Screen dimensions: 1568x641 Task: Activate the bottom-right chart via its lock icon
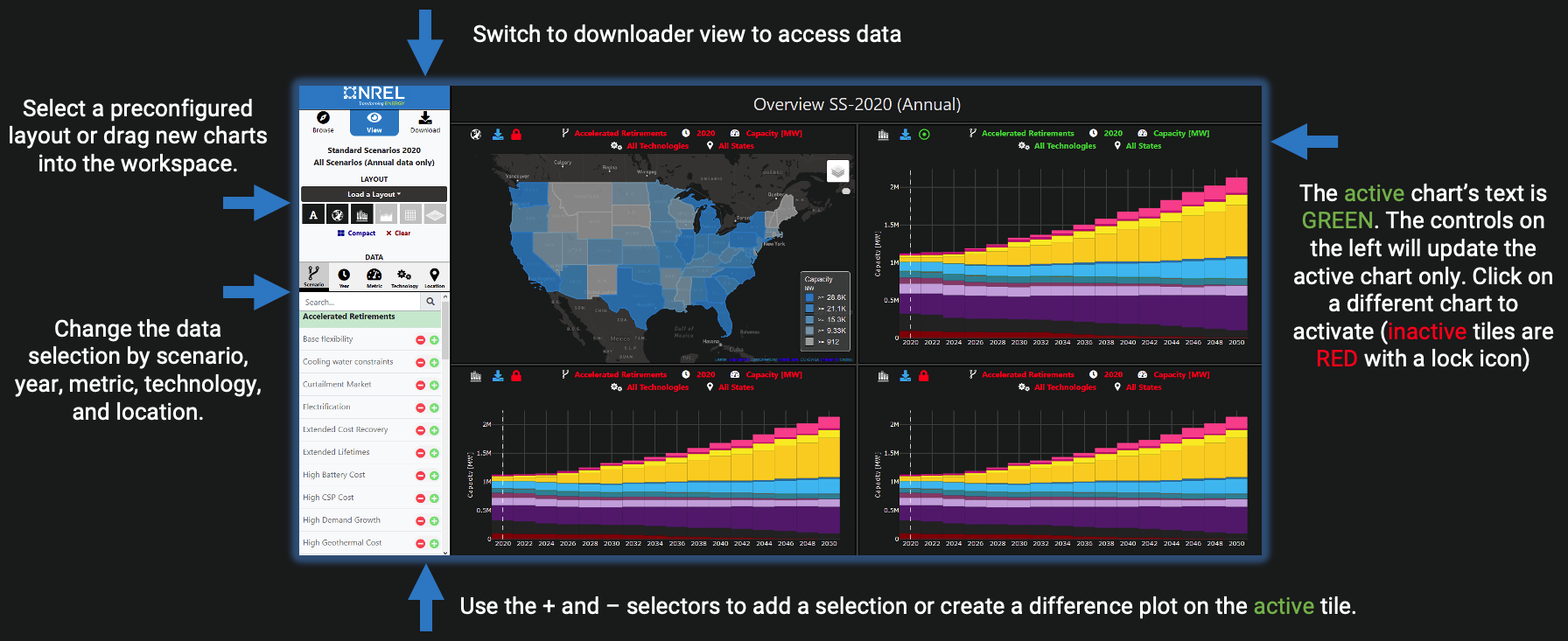tap(924, 376)
